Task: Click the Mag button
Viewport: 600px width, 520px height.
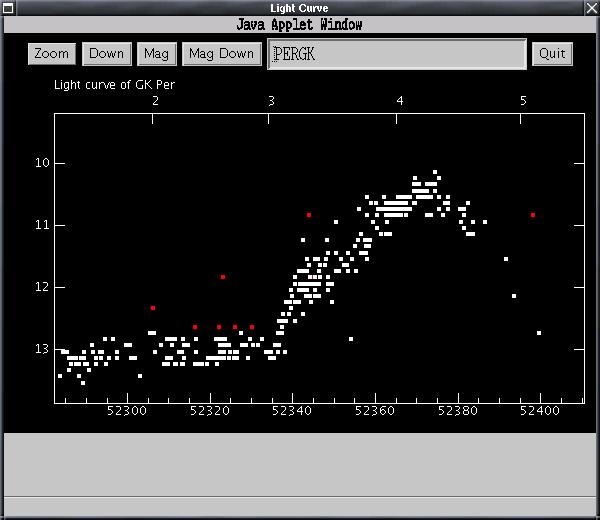Action: (x=157, y=54)
